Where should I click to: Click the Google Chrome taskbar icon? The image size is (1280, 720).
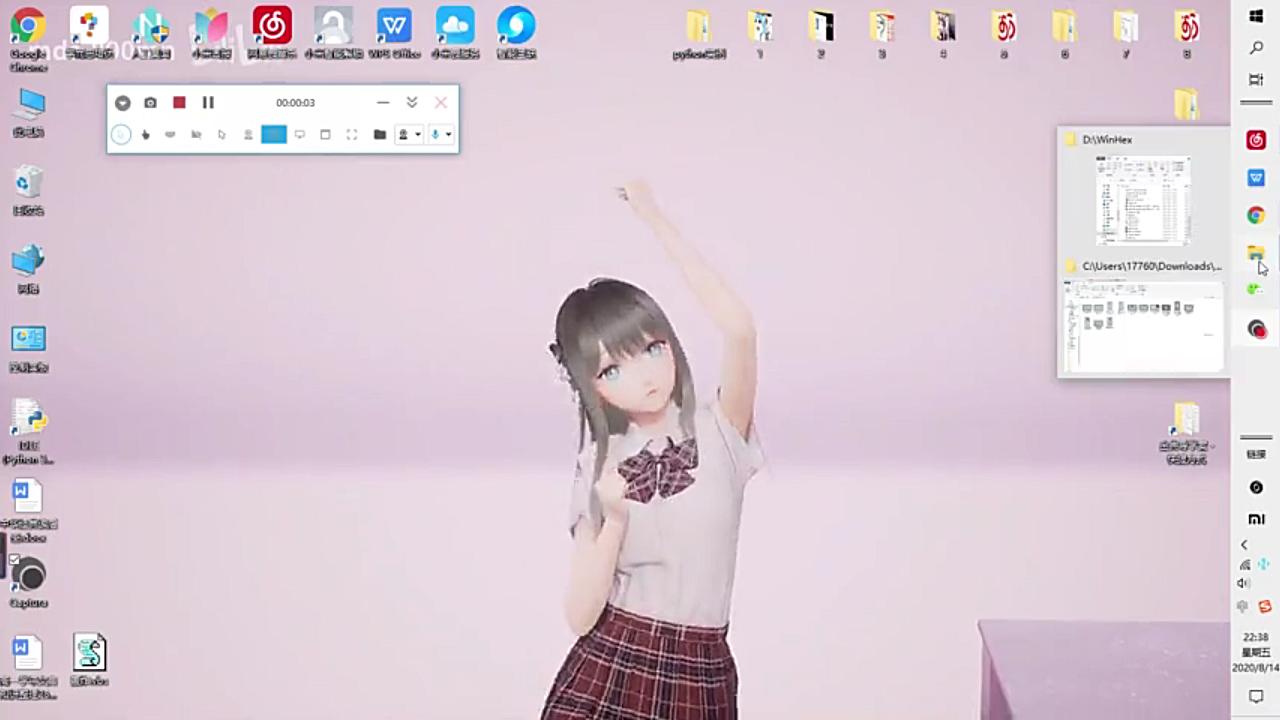point(1256,215)
